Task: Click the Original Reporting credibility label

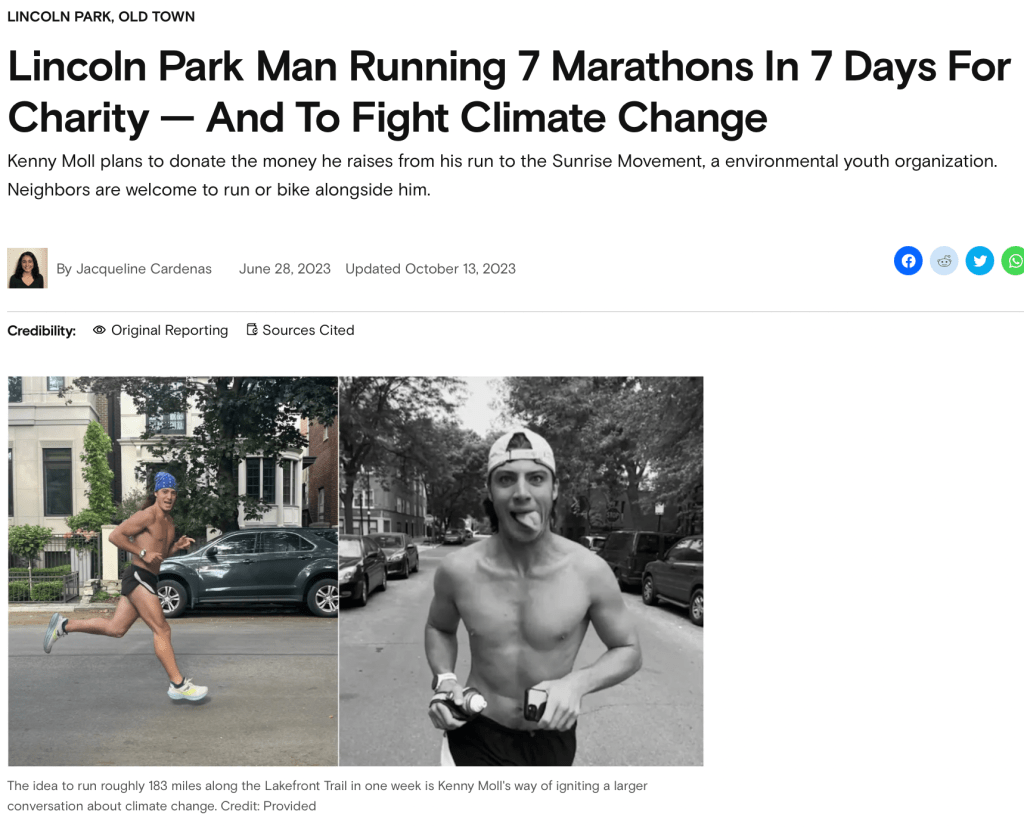Action: (x=169, y=330)
